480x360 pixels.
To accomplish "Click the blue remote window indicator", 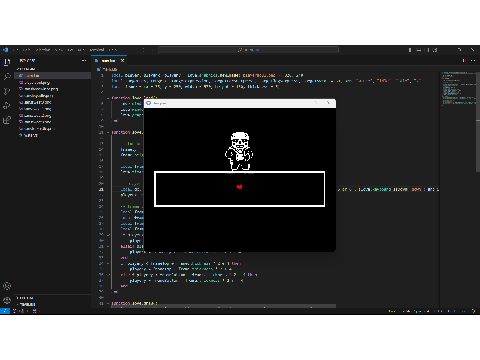I will click(x=5, y=311).
